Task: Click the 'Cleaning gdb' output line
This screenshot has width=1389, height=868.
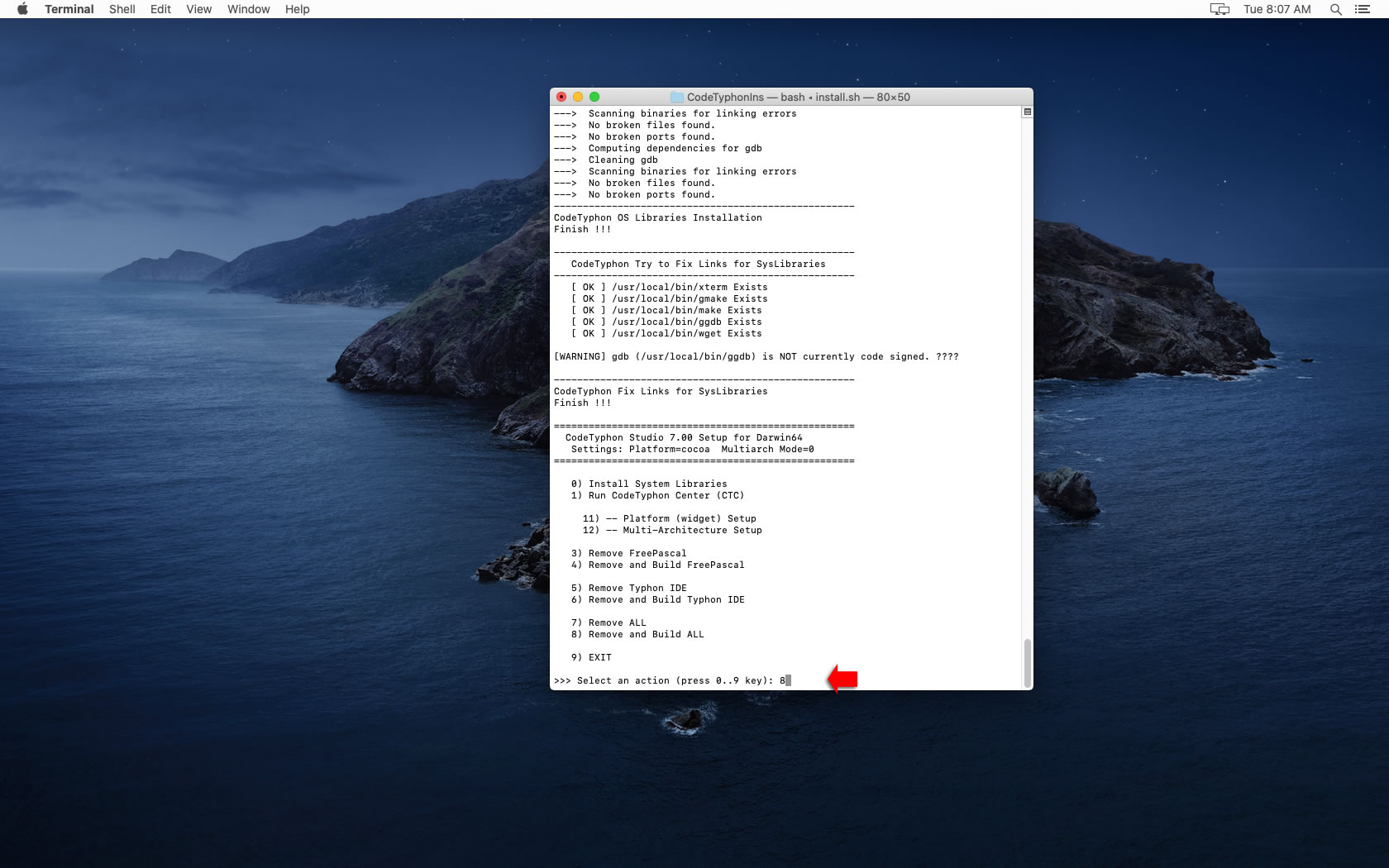Action: (x=606, y=160)
